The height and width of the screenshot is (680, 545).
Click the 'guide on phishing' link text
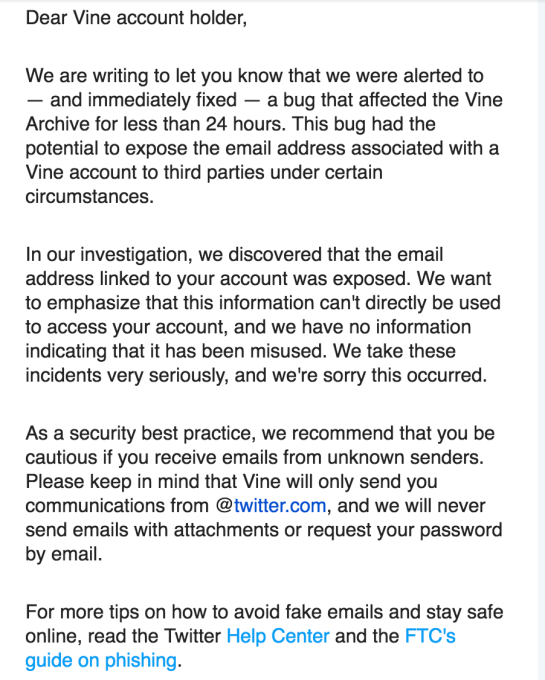[101, 660]
